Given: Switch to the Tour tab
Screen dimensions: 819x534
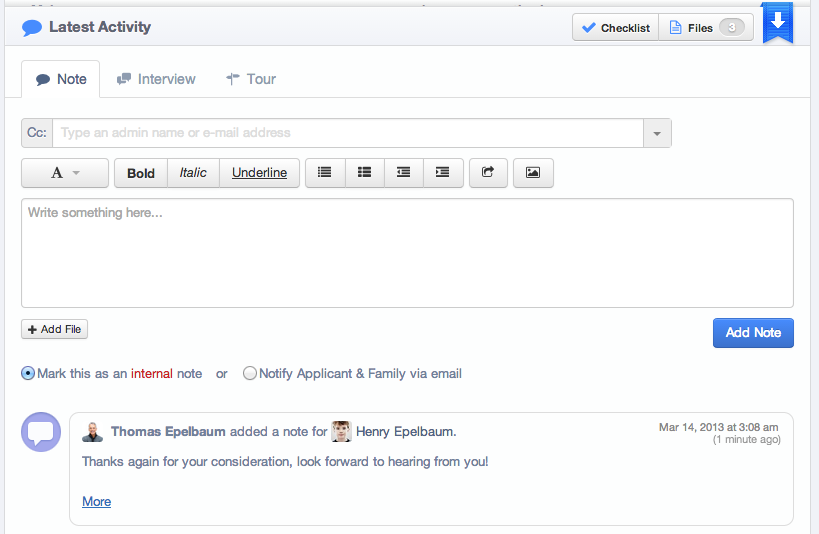Looking at the screenshot, I should click(x=251, y=79).
